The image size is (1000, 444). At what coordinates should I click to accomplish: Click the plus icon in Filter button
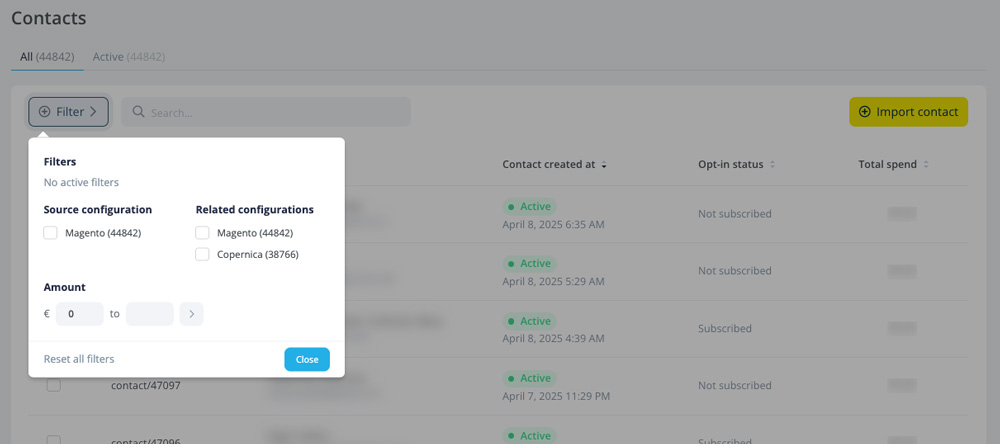click(45, 112)
